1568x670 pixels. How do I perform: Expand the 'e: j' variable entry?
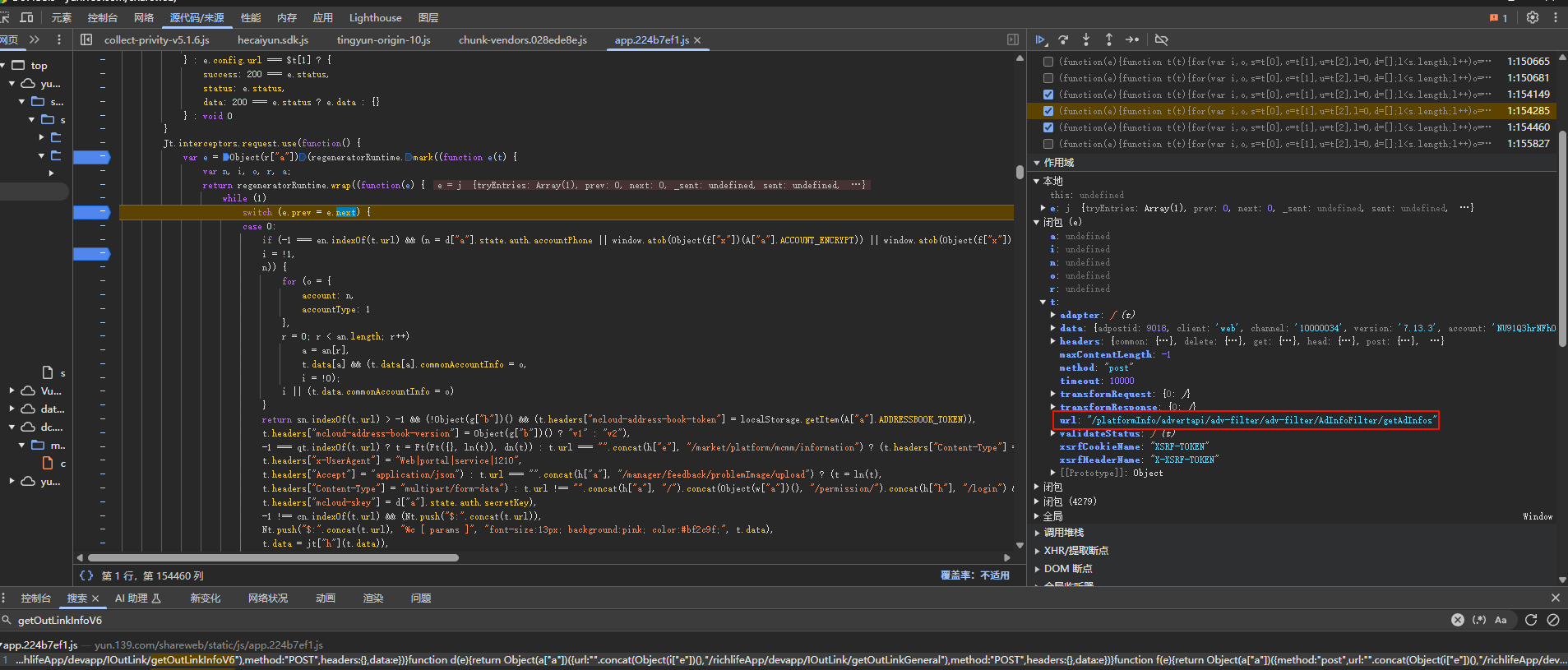[1044, 209]
